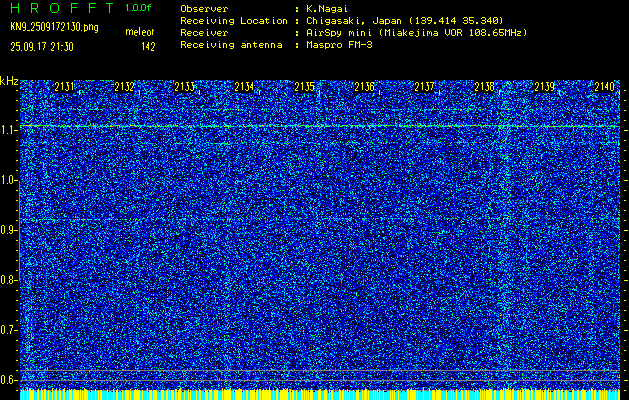Click the timestamp 25.09.17 21:30
629x400 pixels.
pos(42,47)
